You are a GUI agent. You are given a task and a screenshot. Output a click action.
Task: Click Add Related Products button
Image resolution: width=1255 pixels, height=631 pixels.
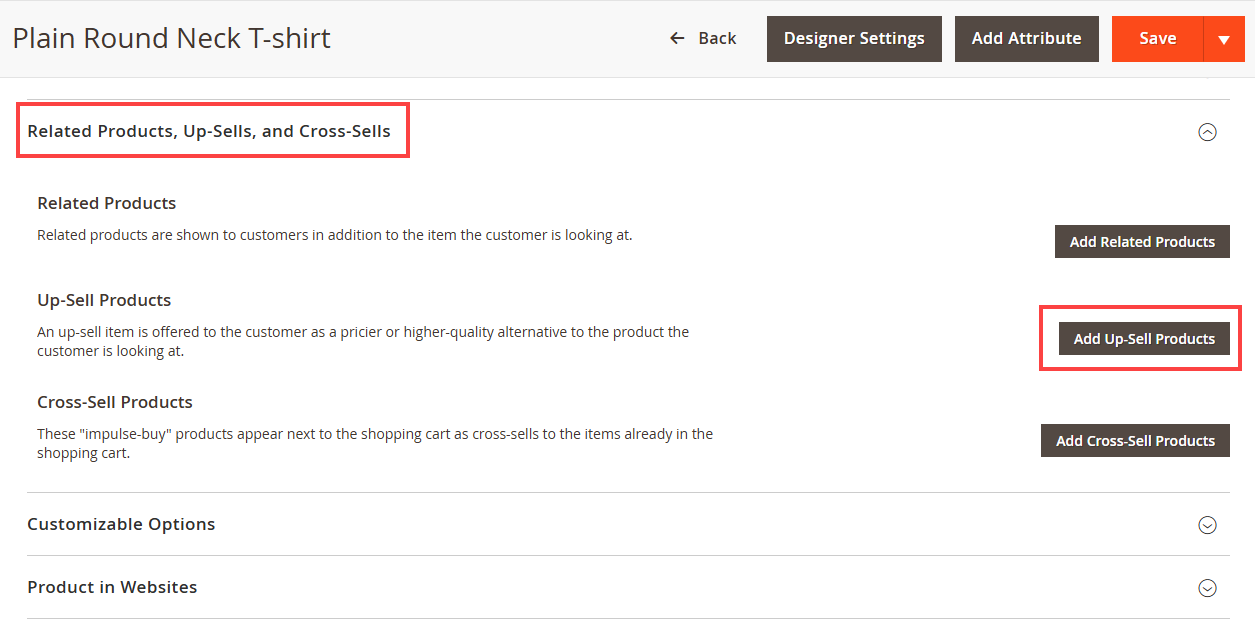click(x=1141, y=242)
